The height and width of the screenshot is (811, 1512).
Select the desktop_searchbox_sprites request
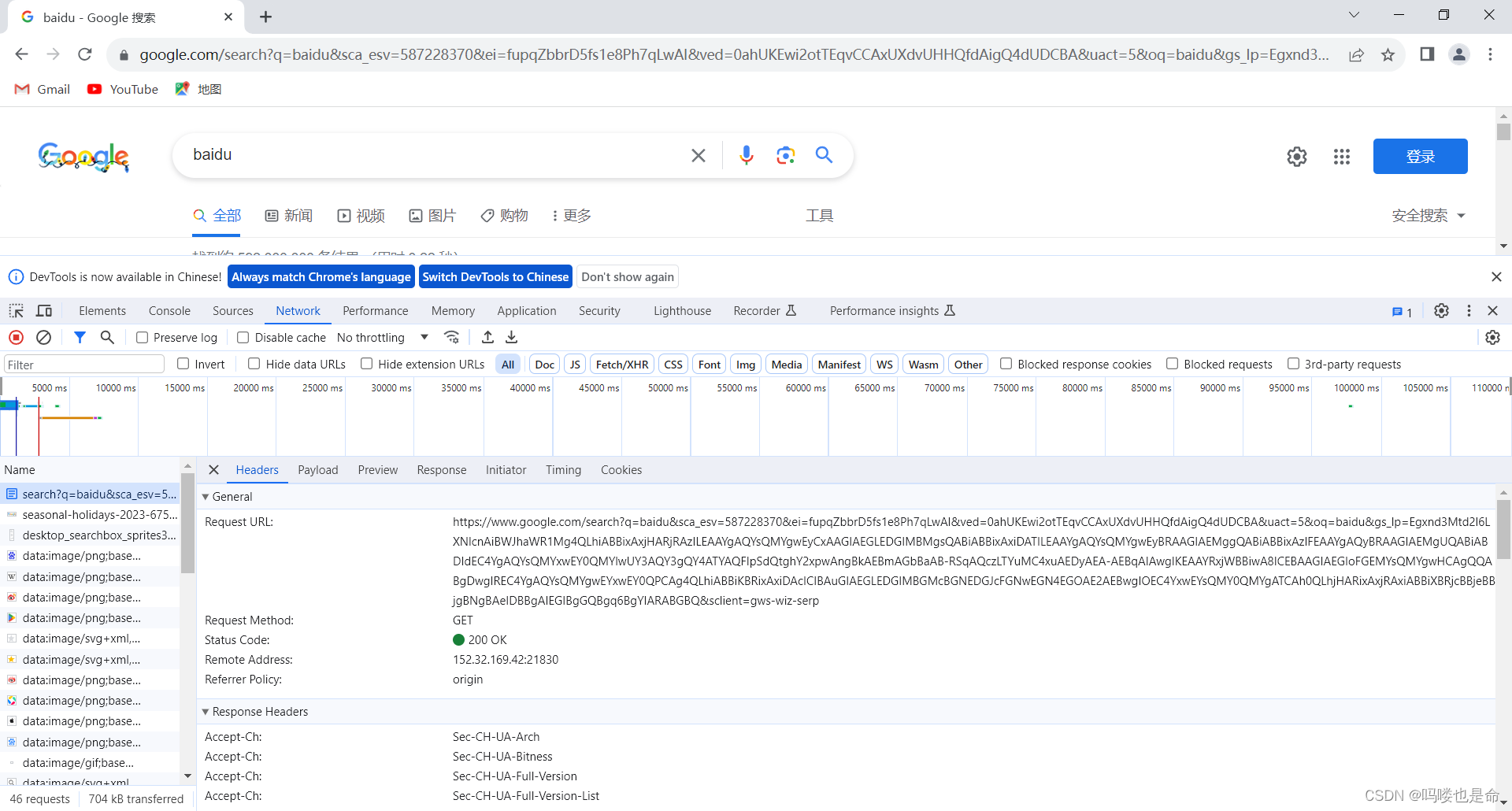tap(90, 535)
